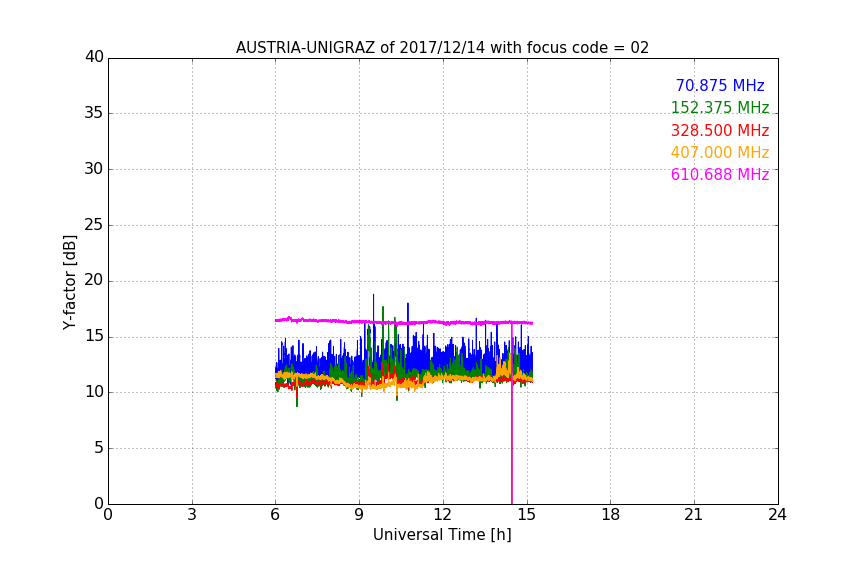Click the x-axis tick label 12
864x576 pixels.
[442, 515]
